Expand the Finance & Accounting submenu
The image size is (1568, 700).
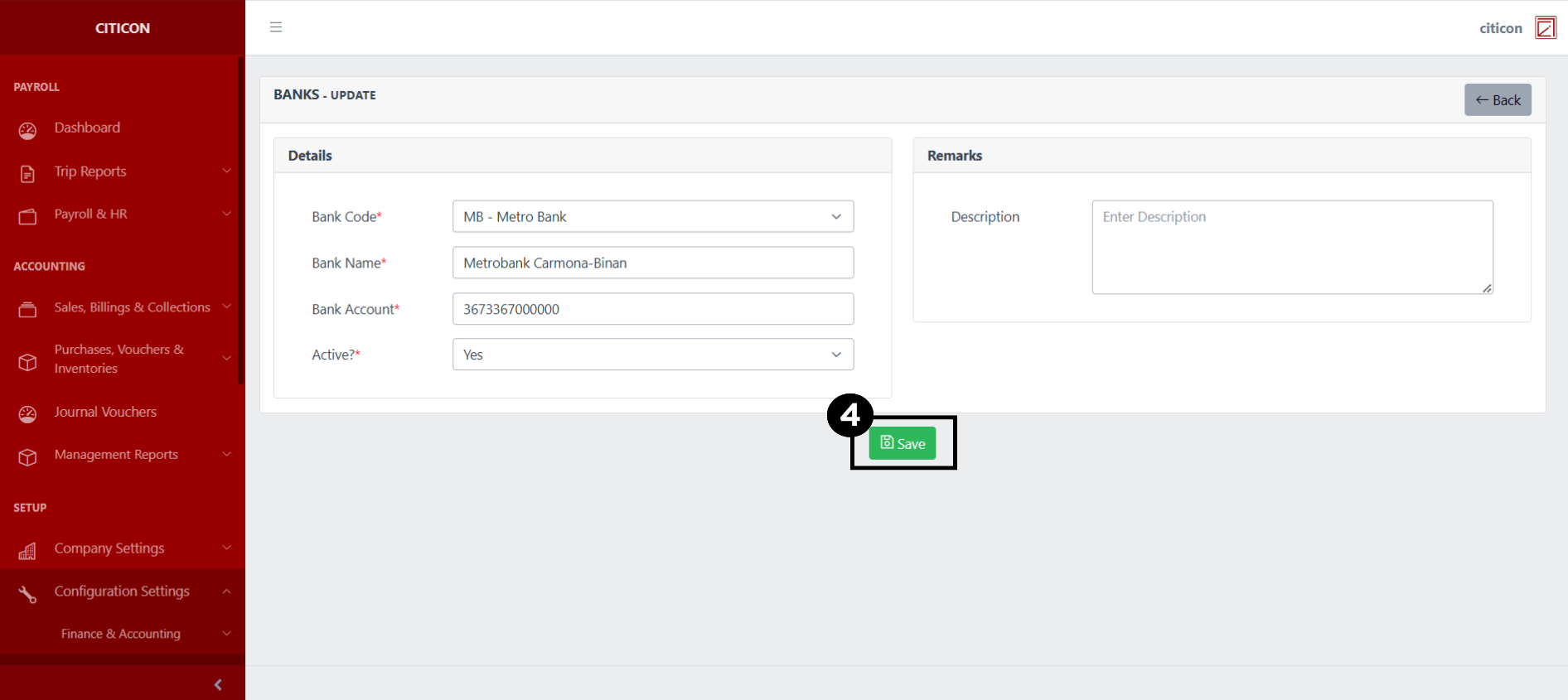pyautogui.click(x=121, y=634)
